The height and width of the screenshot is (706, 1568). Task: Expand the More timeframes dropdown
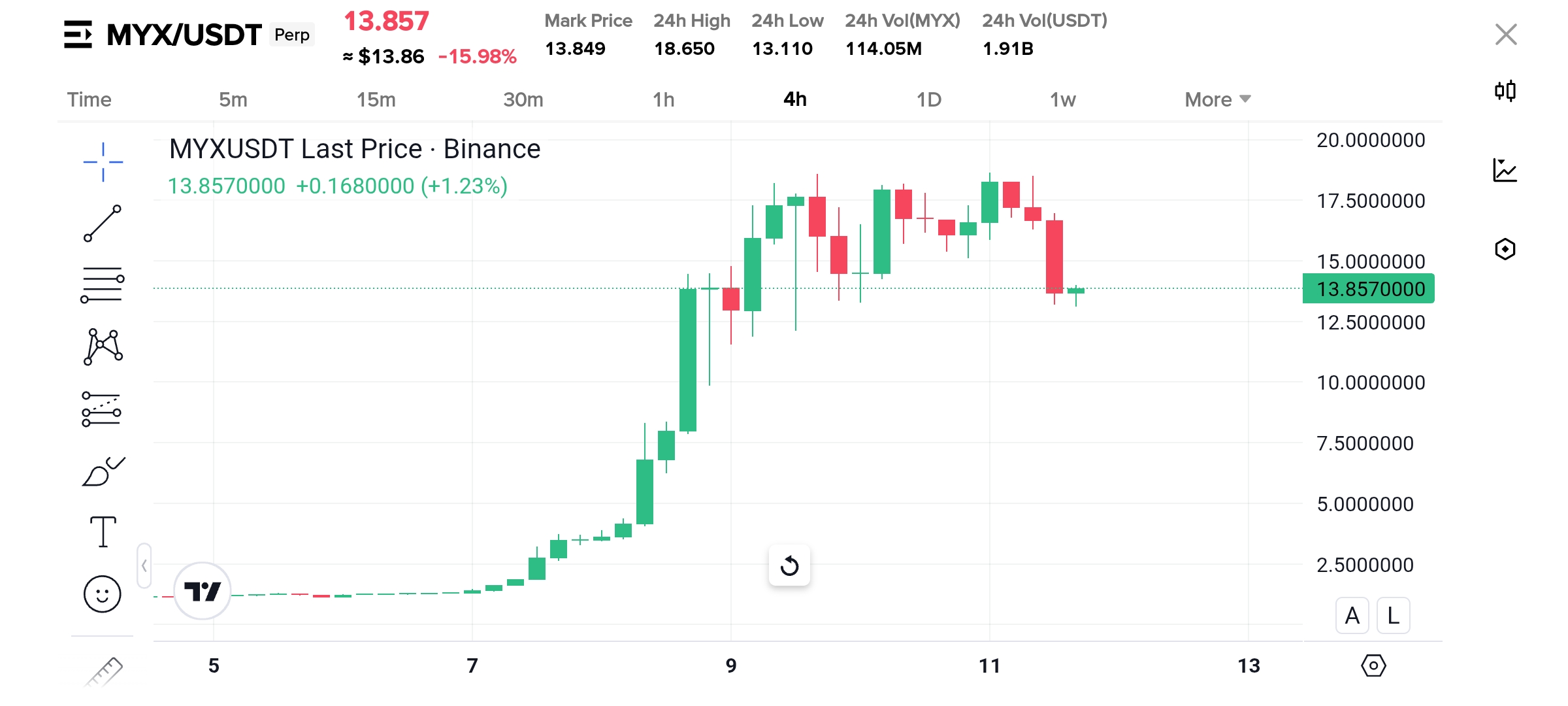click(1217, 99)
